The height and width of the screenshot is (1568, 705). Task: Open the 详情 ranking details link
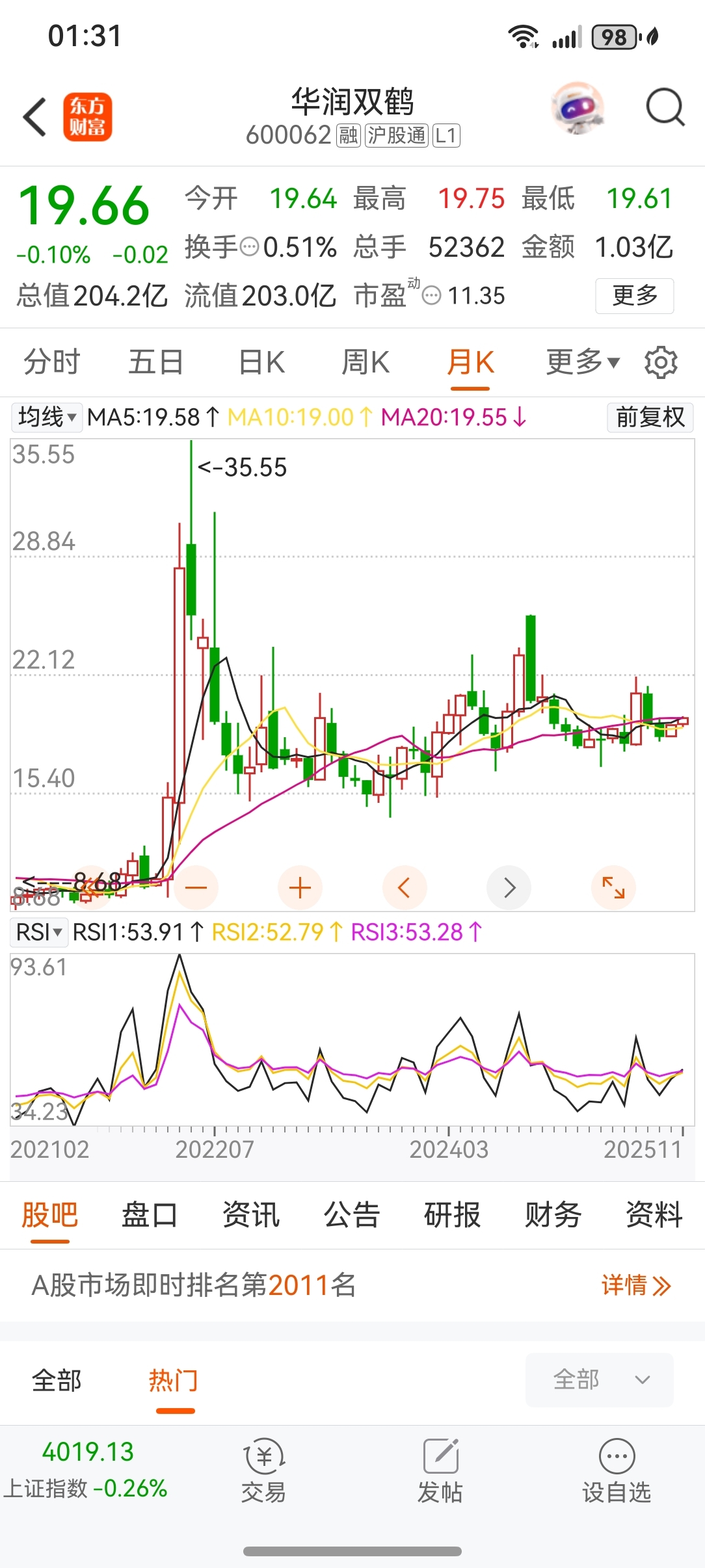(x=636, y=1285)
